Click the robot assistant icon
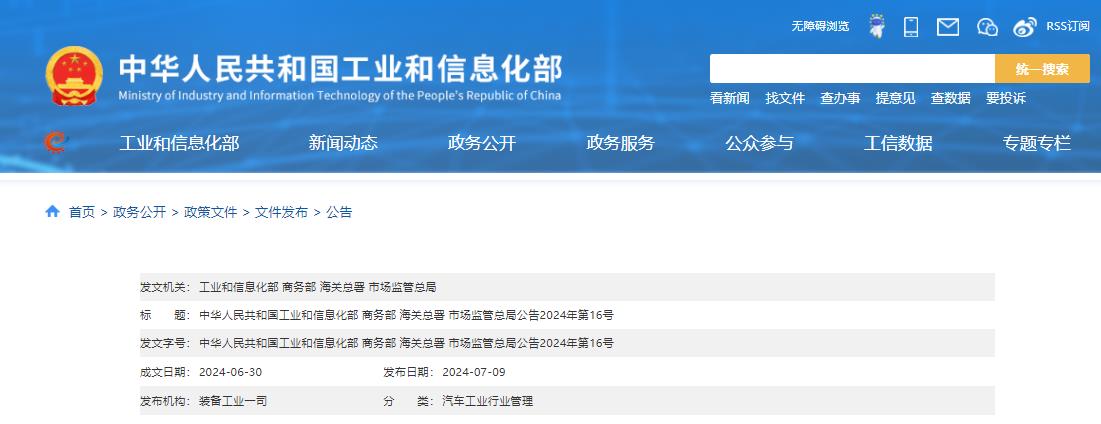 point(877,27)
